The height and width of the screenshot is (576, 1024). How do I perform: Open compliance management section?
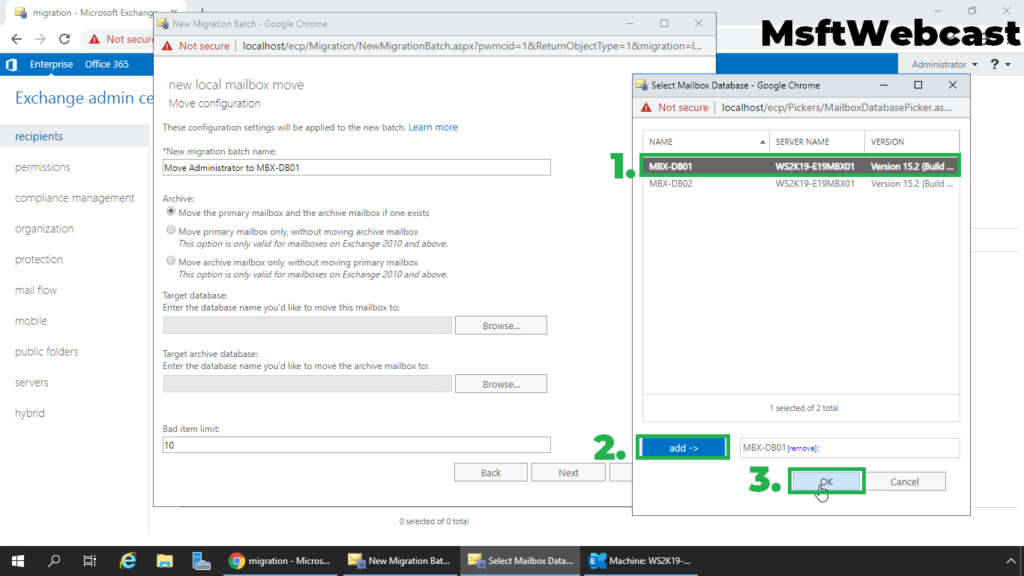pyautogui.click(x=74, y=198)
